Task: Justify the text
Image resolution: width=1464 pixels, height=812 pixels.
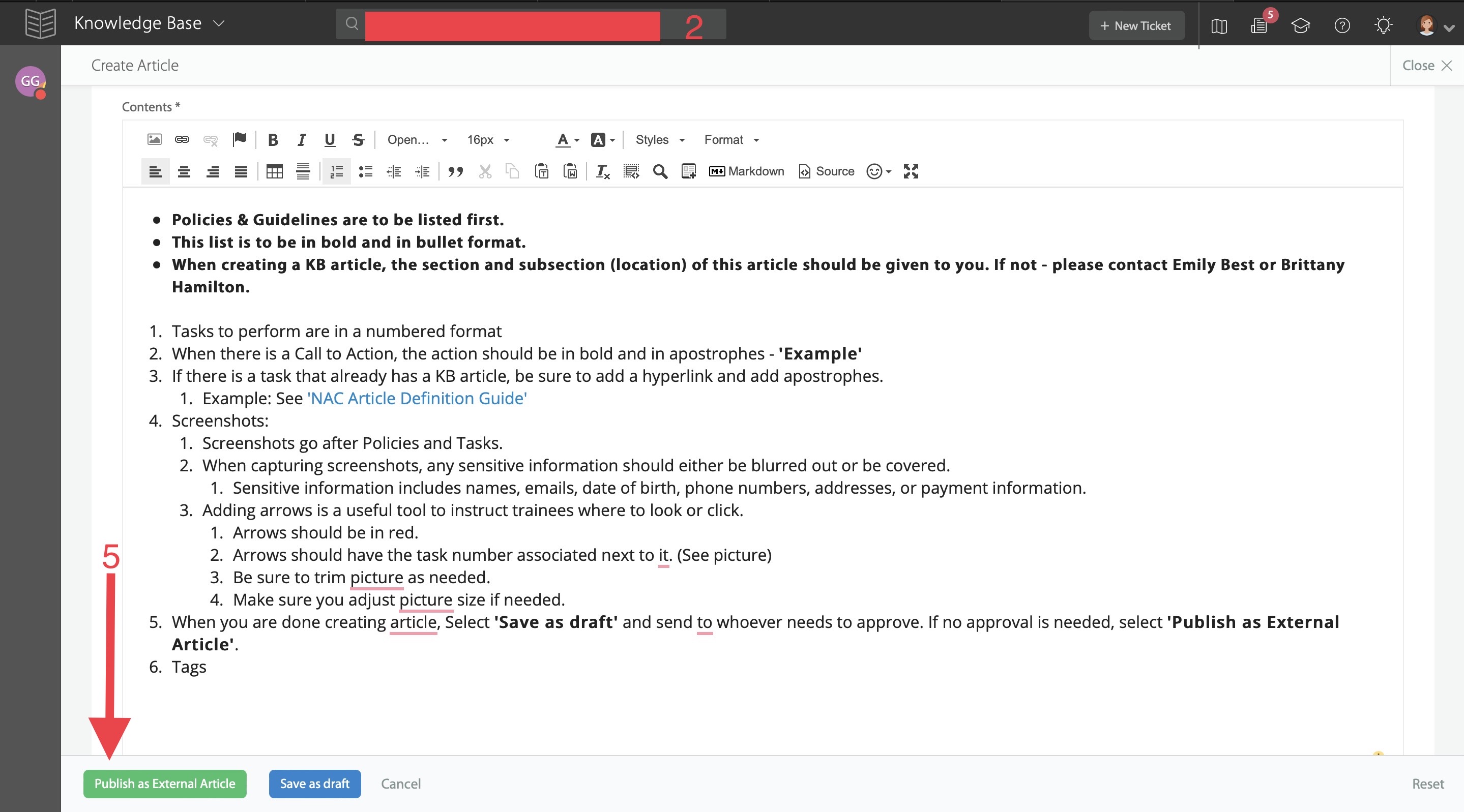Action: (x=241, y=172)
